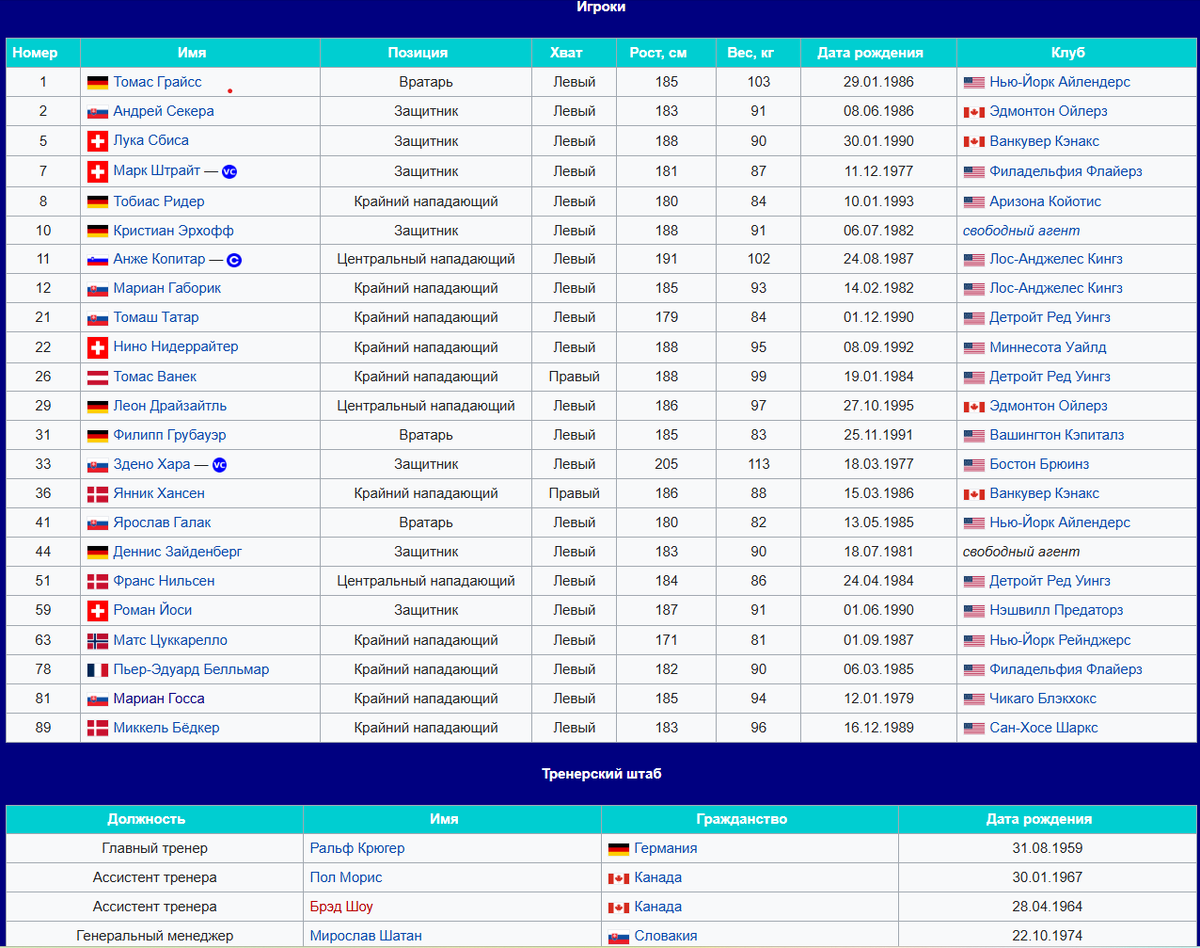Follow the Нью-Йорк Рейнджерс club link

point(1060,640)
